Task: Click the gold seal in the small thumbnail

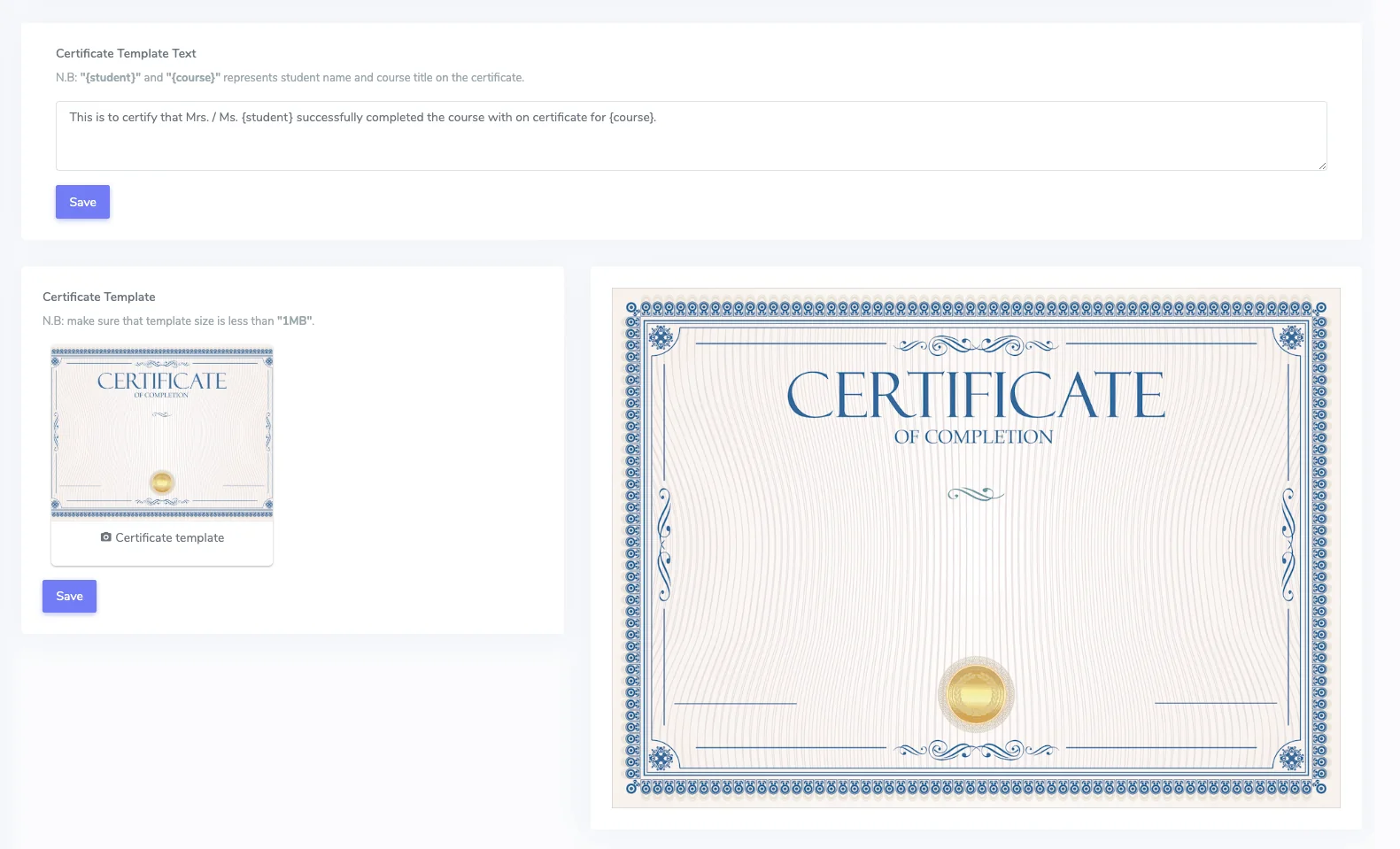Action: click(x=161, y=482)
